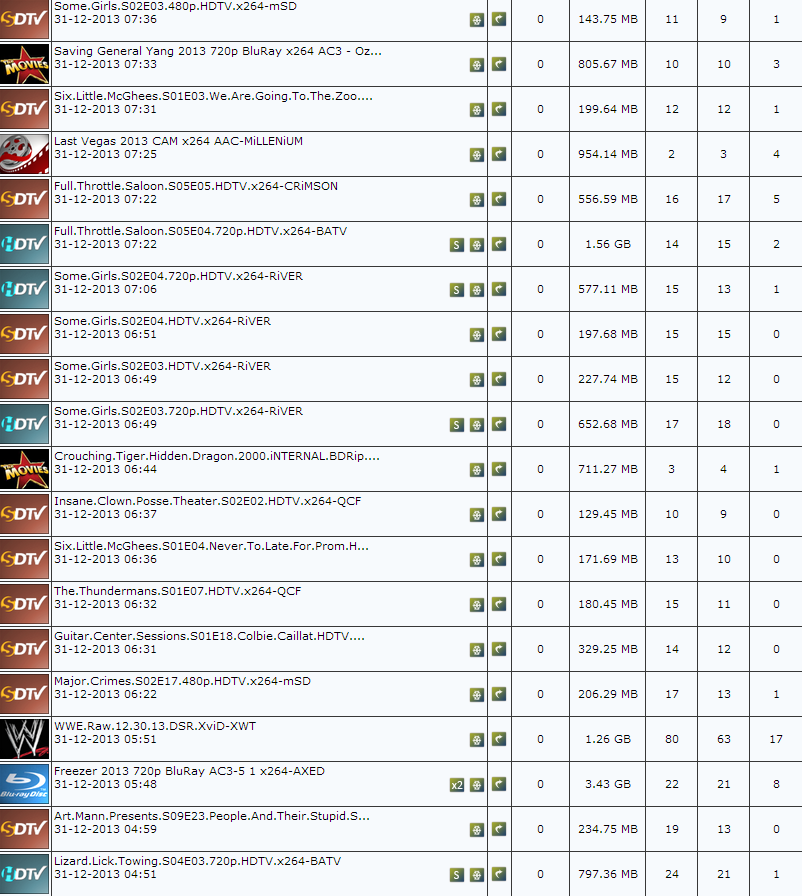Click the curved arrow icon on Some.Girls.S02E04.HDTV row

[x=499, y=334]
